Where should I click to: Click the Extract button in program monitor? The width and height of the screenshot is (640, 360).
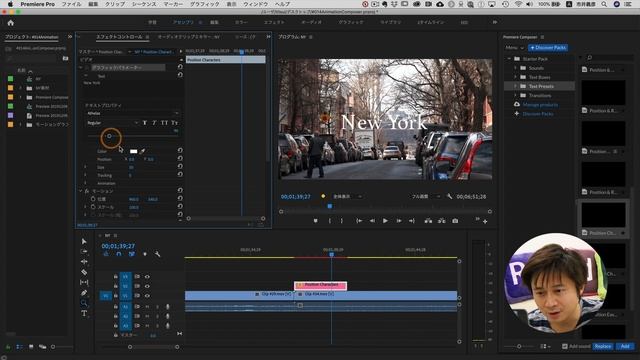point(442,221)
